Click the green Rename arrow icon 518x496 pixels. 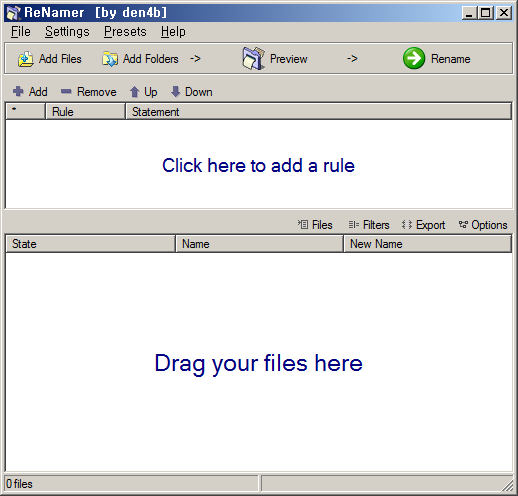(x=414, y=58)
